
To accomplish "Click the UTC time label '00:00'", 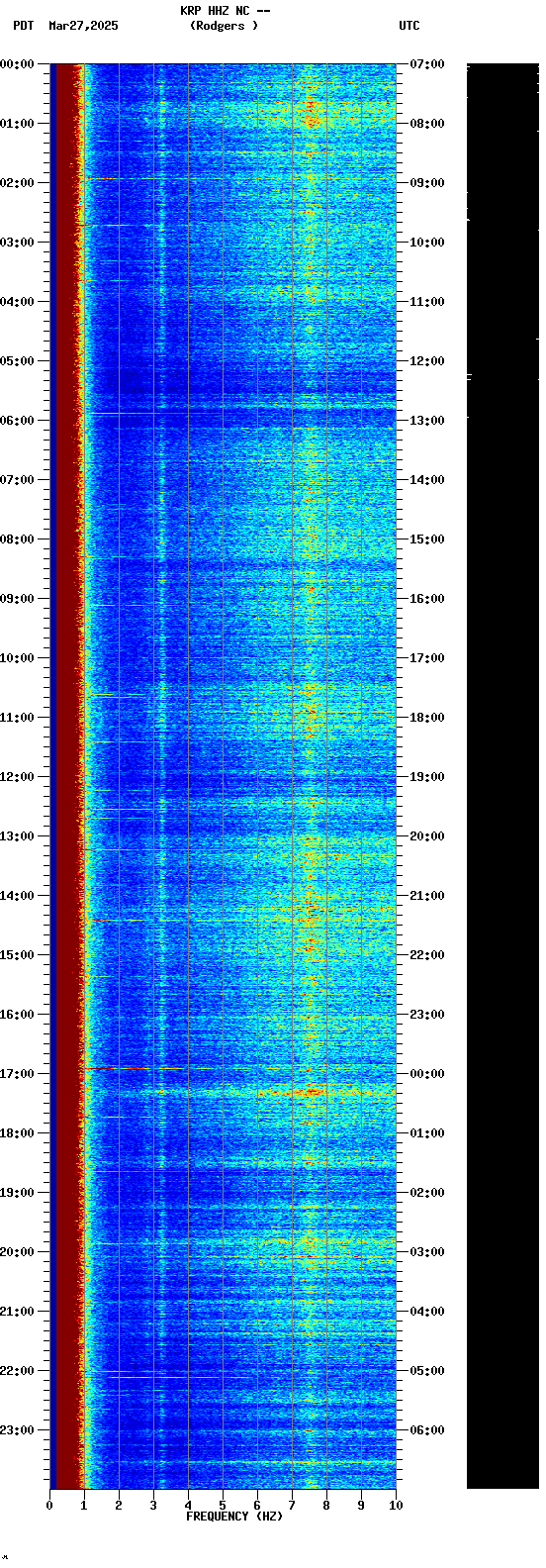I will pyautogui.click(x=427, y=1074).
